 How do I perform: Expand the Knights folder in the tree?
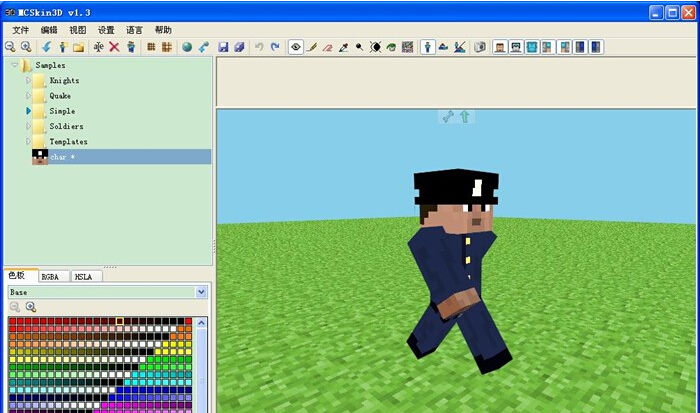tap(28, 80)
